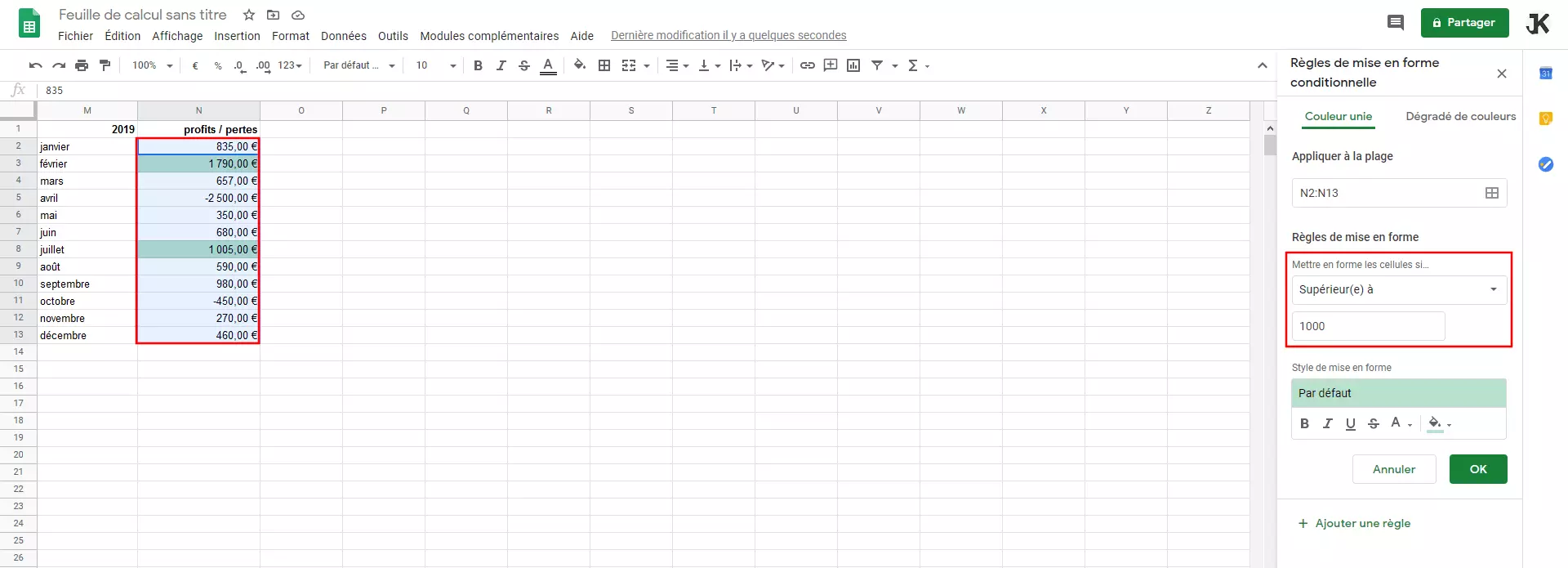
Task: Click the undo arrow in toolbar
Action: pos(35,65)
